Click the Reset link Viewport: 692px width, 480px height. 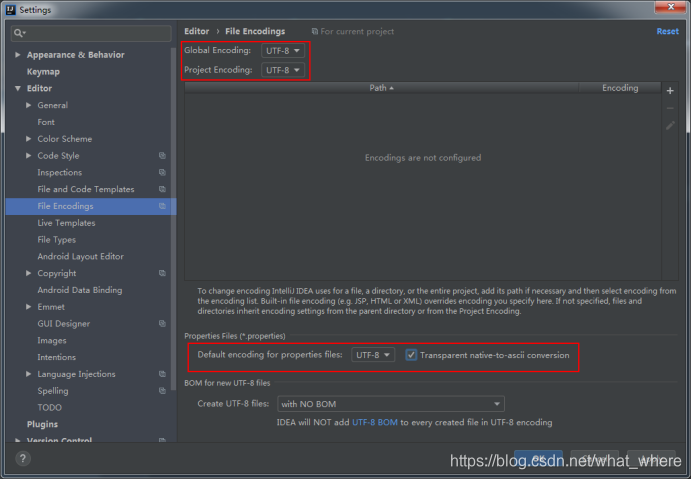(x=667, y=31)
